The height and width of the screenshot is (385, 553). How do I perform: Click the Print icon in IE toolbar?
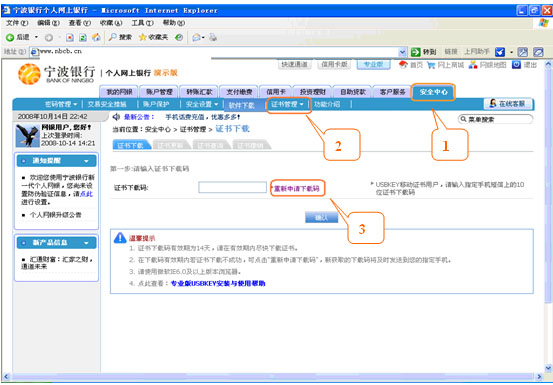click(x=213, y=37)
